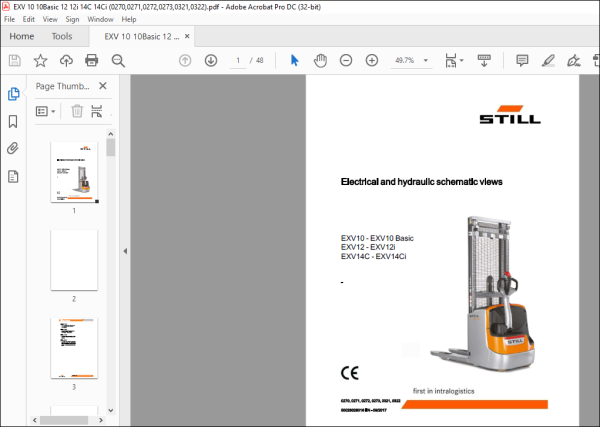Activate the Hand pan tool
The height and width of the screenshot is (427, 600).
(320, 60)
